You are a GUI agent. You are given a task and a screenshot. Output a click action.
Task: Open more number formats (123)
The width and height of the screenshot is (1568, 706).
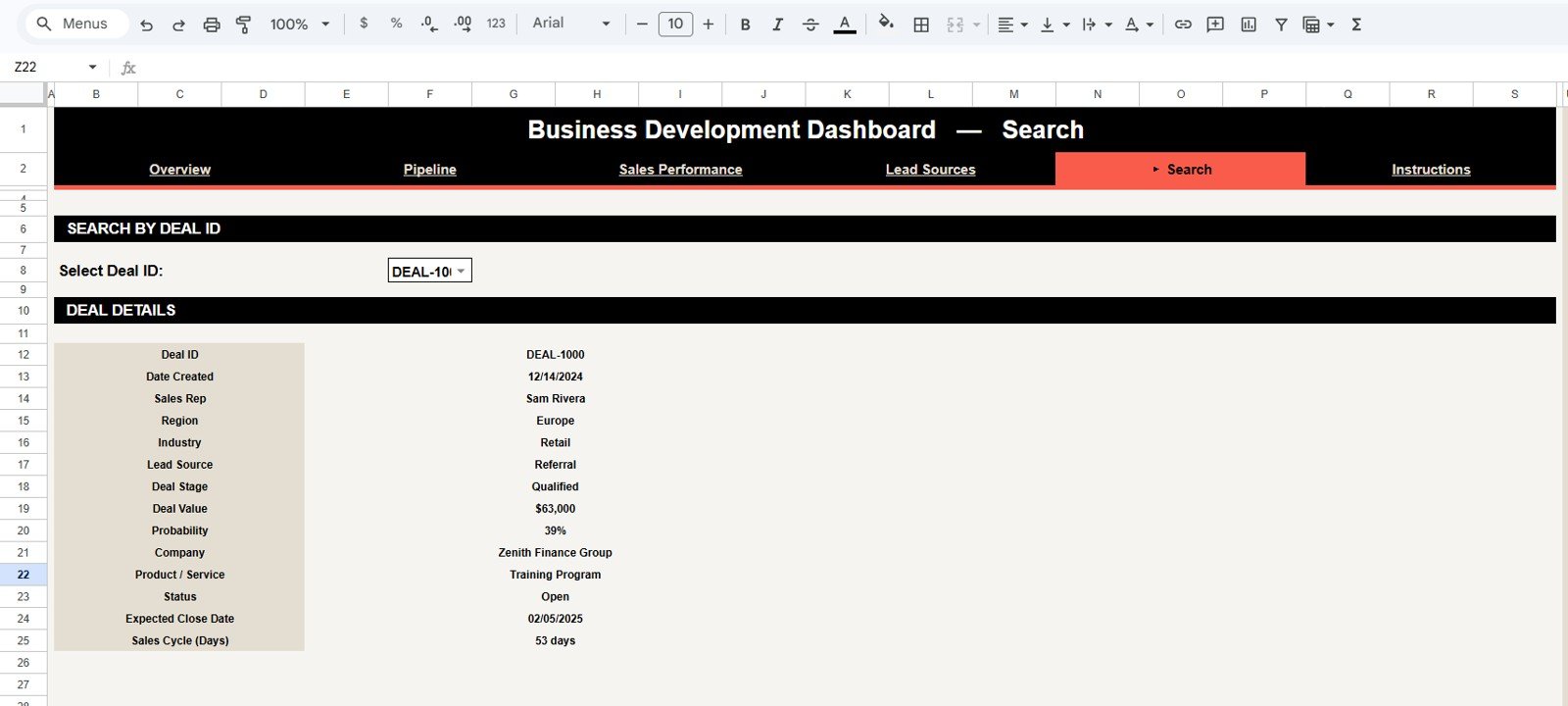(496, 24)
